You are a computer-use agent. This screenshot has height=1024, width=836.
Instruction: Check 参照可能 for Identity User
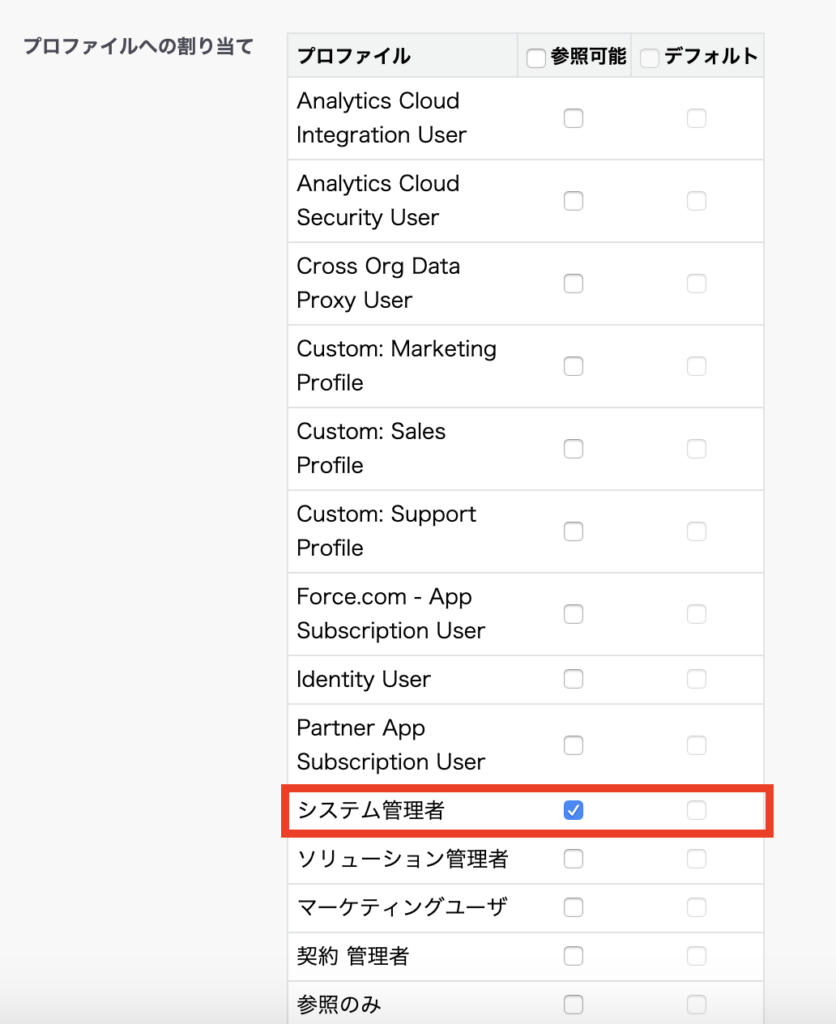pos(573,679)
